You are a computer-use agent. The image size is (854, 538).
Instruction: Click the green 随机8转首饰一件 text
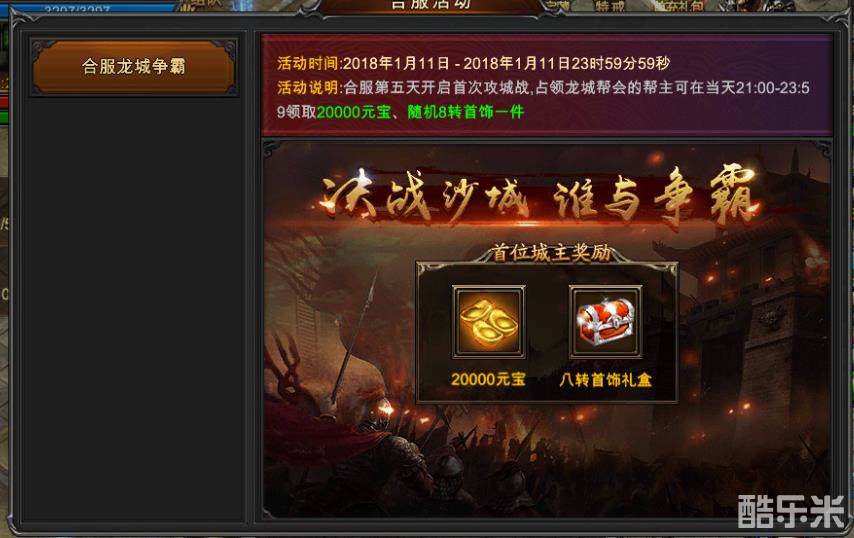coord(466,112)
